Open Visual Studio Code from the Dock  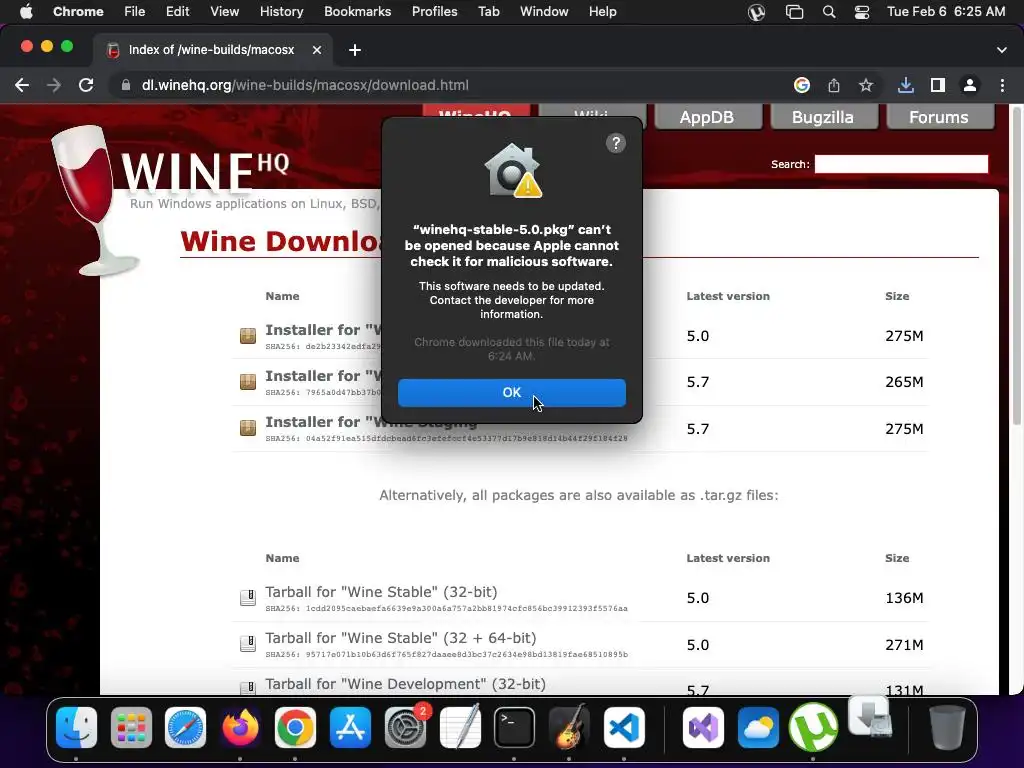[624, 727]
